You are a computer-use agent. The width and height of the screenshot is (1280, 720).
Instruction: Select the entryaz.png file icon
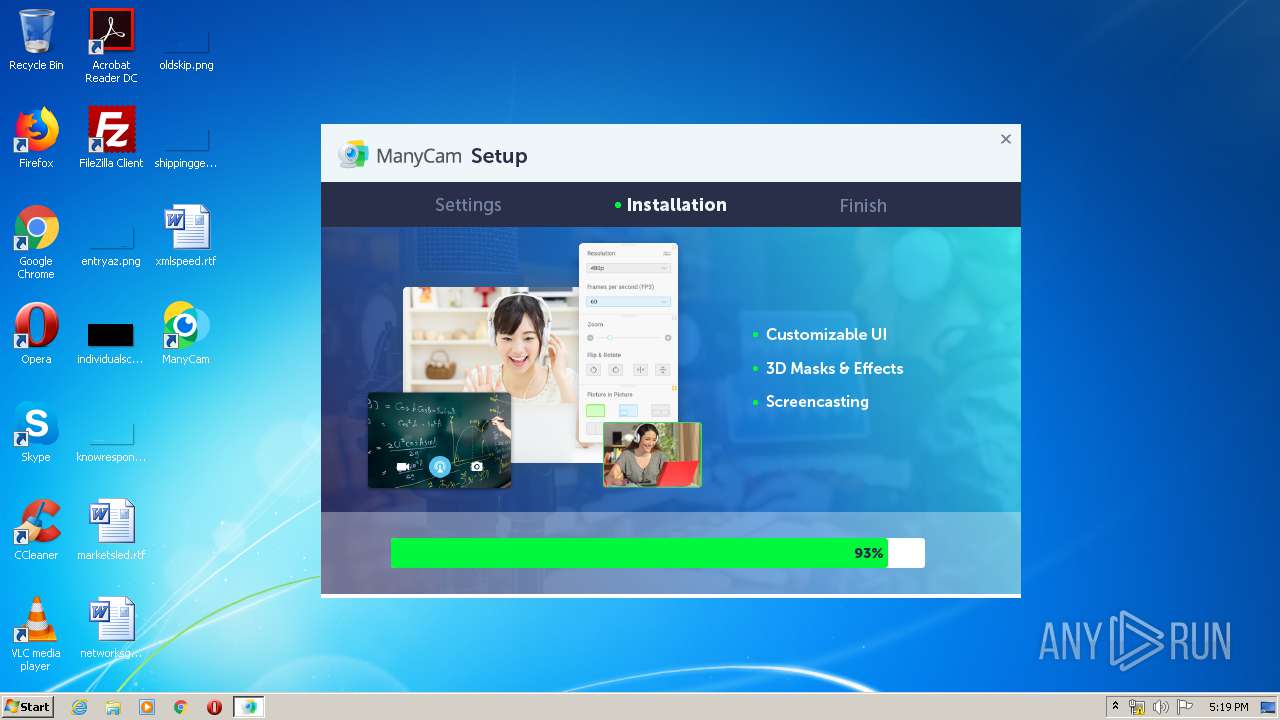pos(111,236)
